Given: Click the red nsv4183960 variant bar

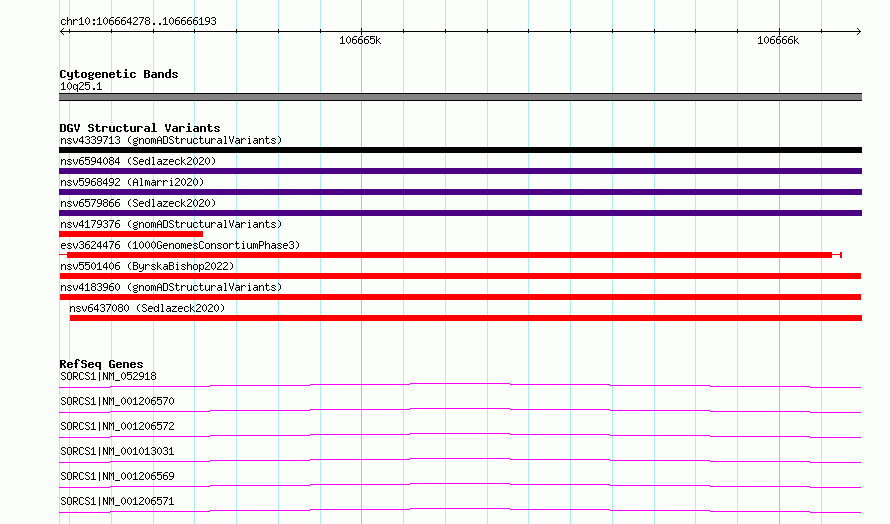Looking at the screenshot, I should [x=460, y=297].
